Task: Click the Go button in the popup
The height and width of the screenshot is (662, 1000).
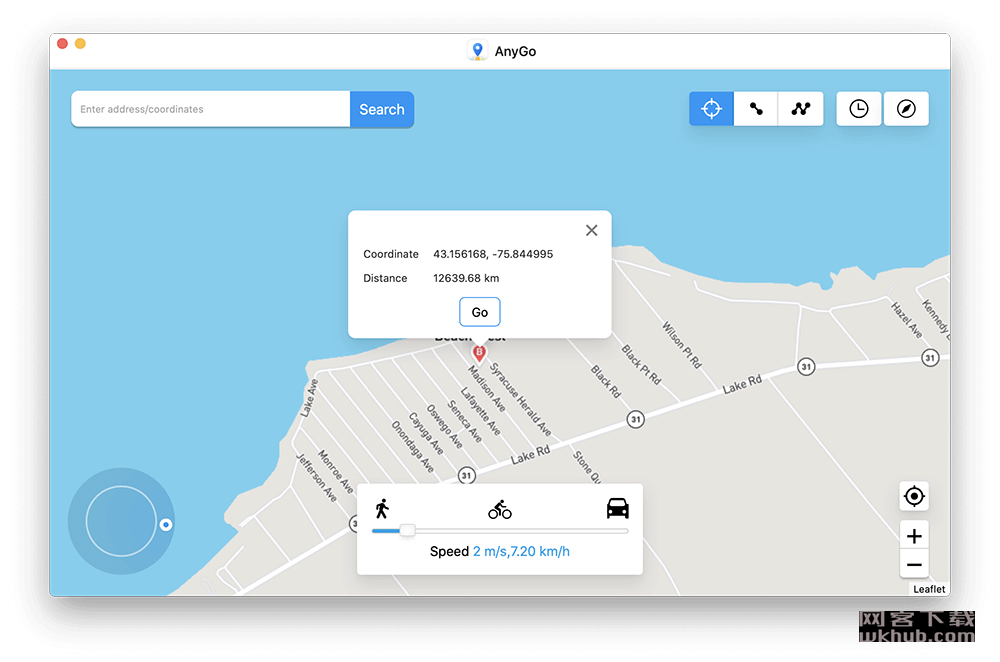Action: 480,312
